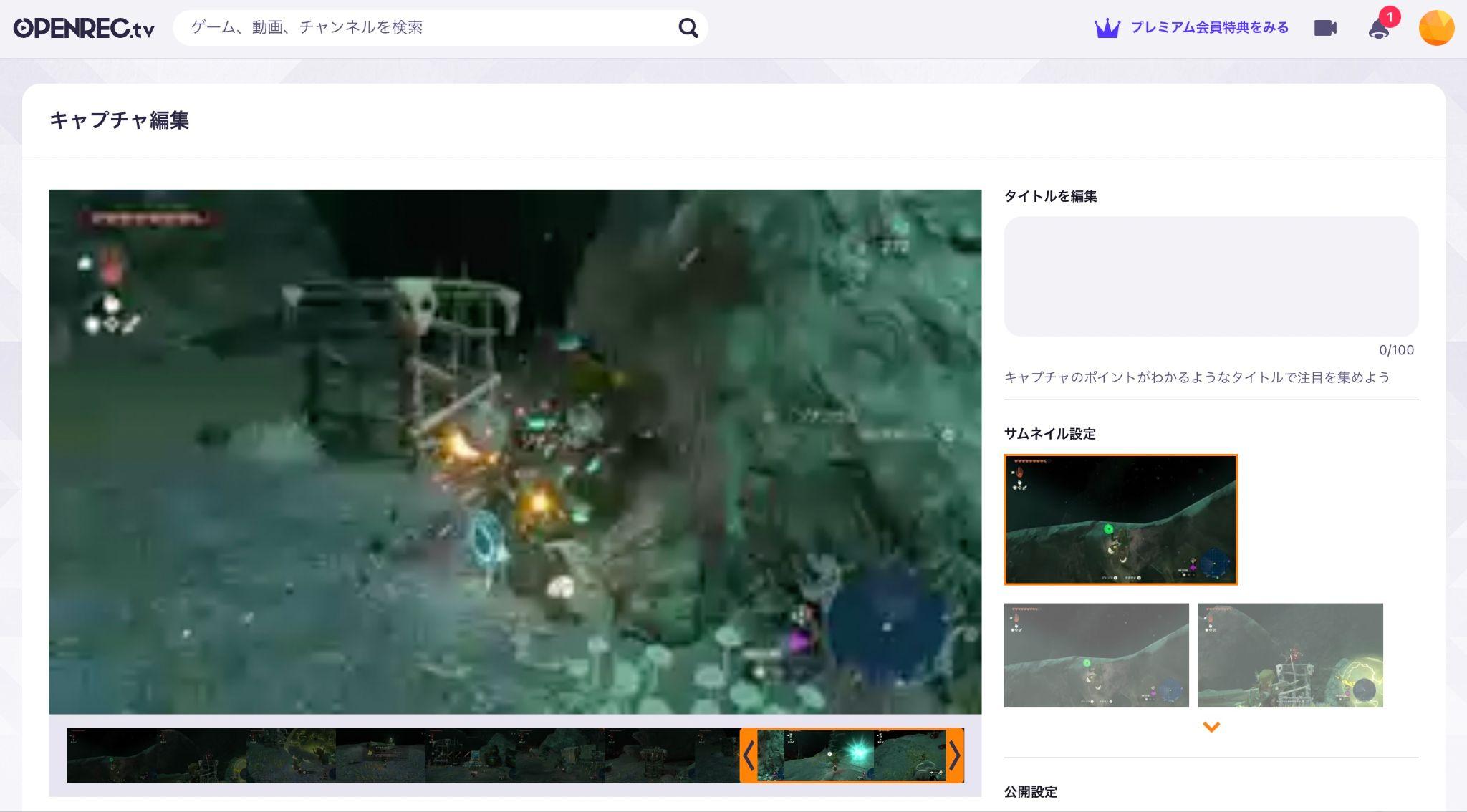The image size is (1467, 812).
Task: Click the purple premium crown icon
Action: pos(1107,29)
